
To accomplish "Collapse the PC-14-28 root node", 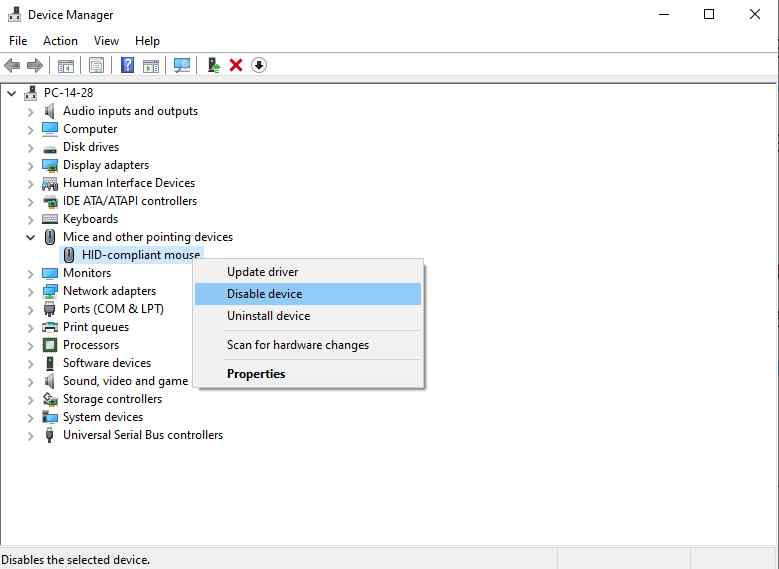I will (x=12, y=93).
